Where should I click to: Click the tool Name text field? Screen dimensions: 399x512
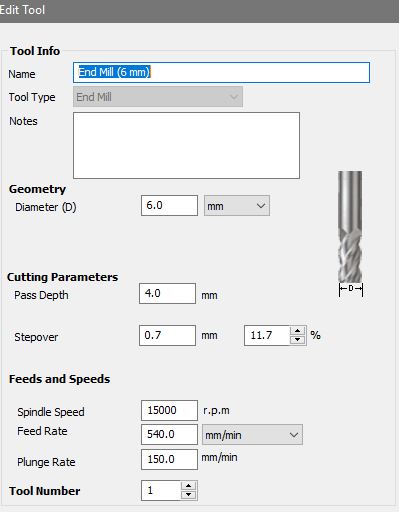coord(221,72)
